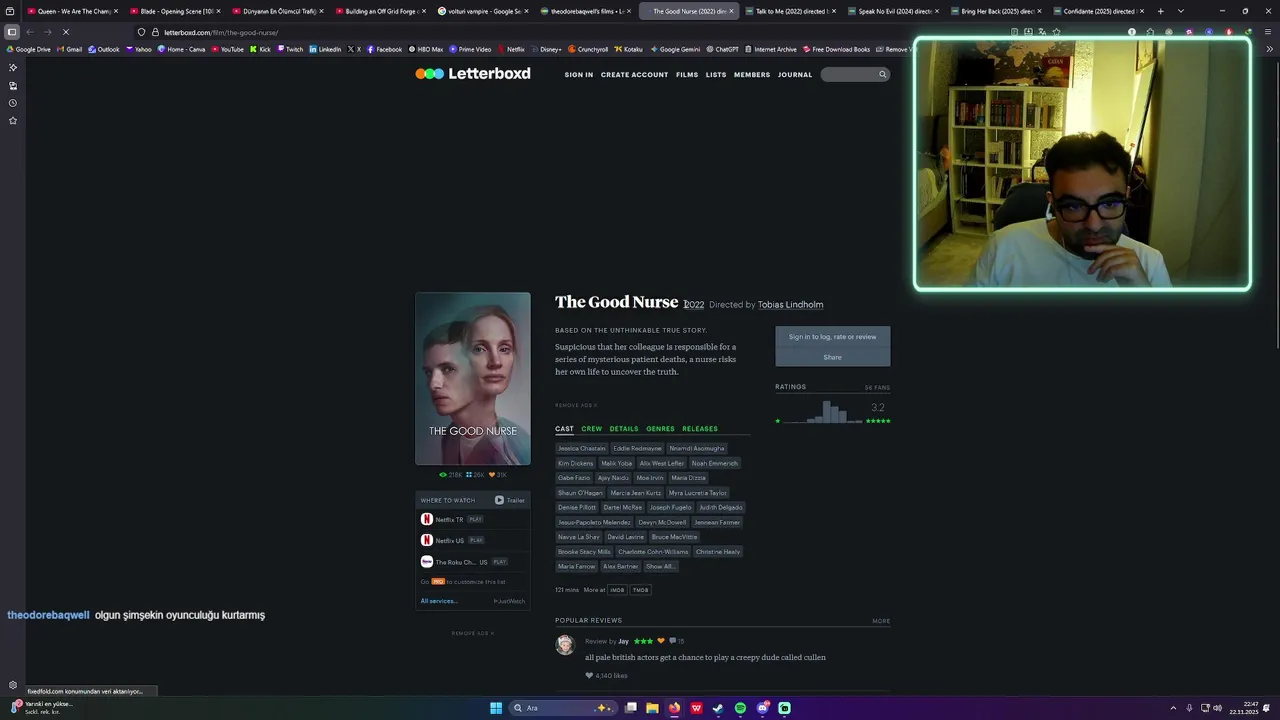Click the Windows taskbar search box
Image resolution: width=1280 pixels, height=720 pixels.
point(562,708)
